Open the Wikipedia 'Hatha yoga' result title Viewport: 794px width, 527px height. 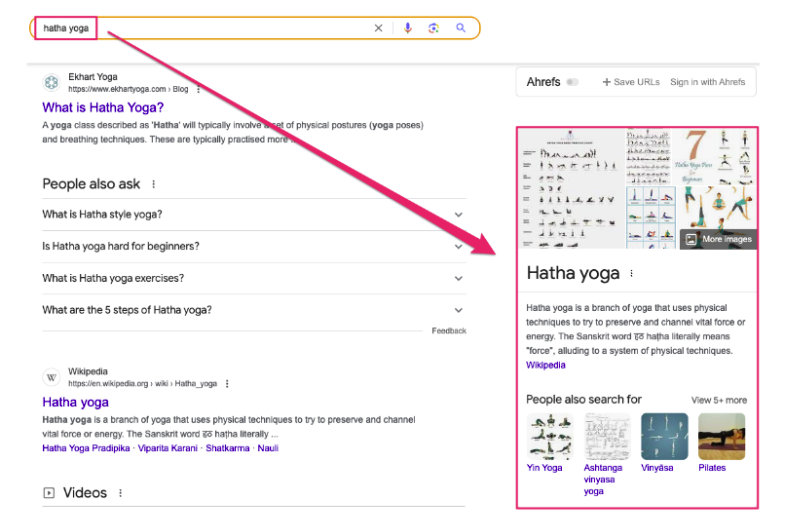[75, 402]
